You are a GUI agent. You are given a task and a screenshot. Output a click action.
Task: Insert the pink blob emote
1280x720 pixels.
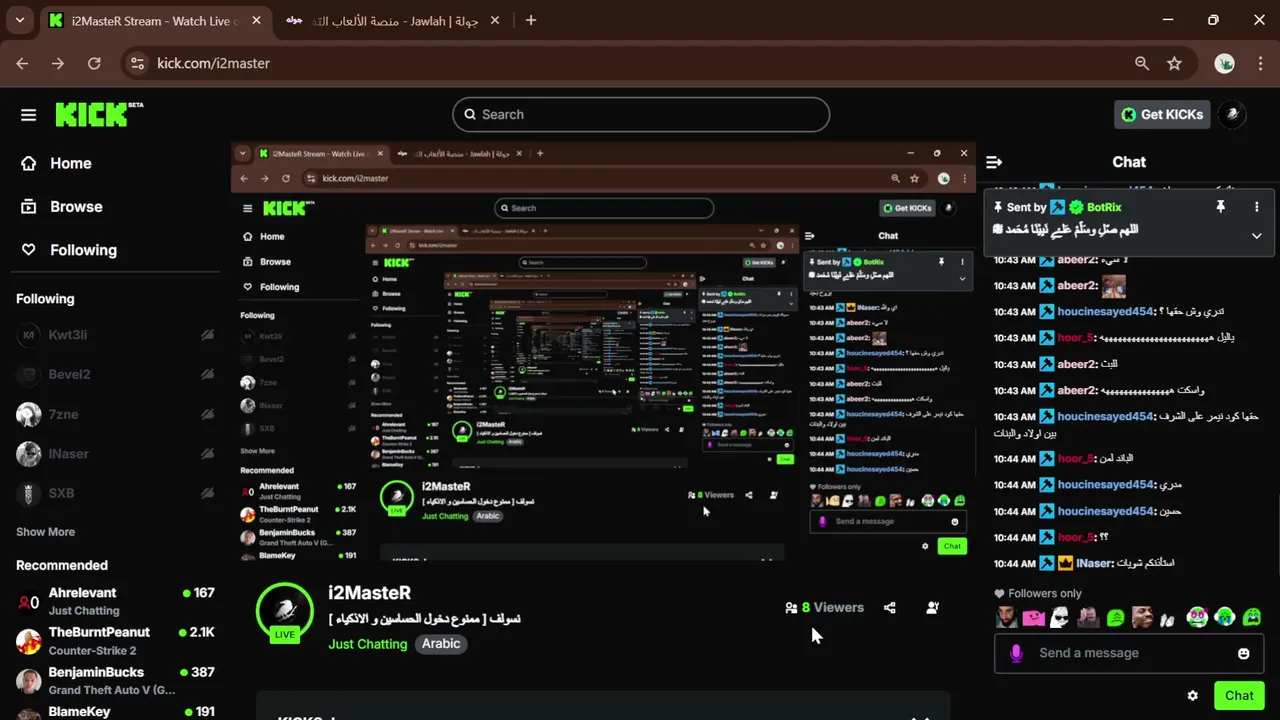click(1034, 618)
